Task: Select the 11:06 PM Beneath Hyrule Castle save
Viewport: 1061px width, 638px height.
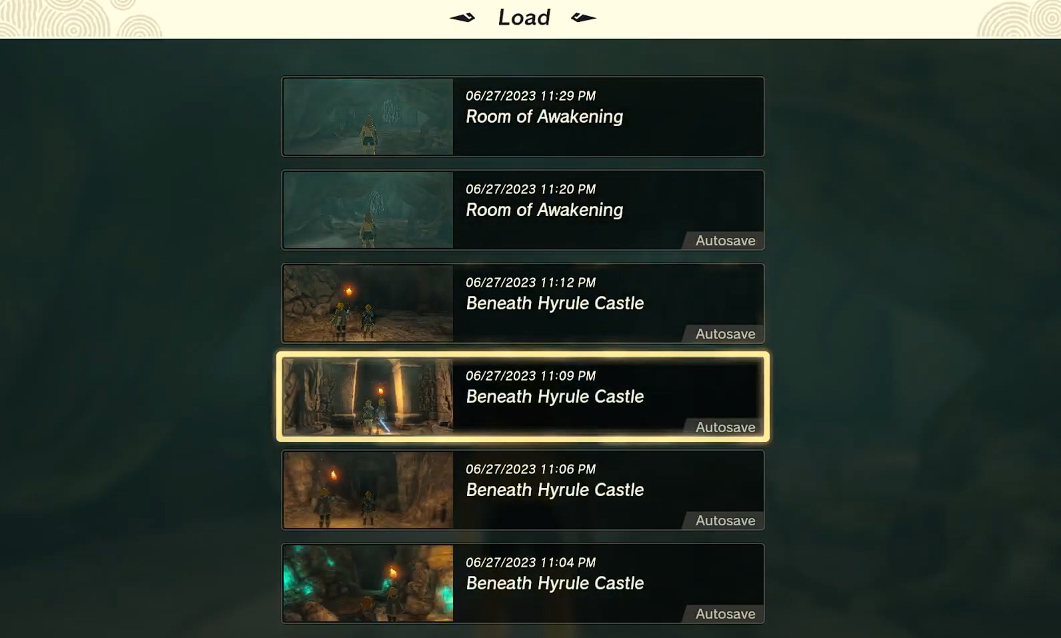Action: click(523, 490)
